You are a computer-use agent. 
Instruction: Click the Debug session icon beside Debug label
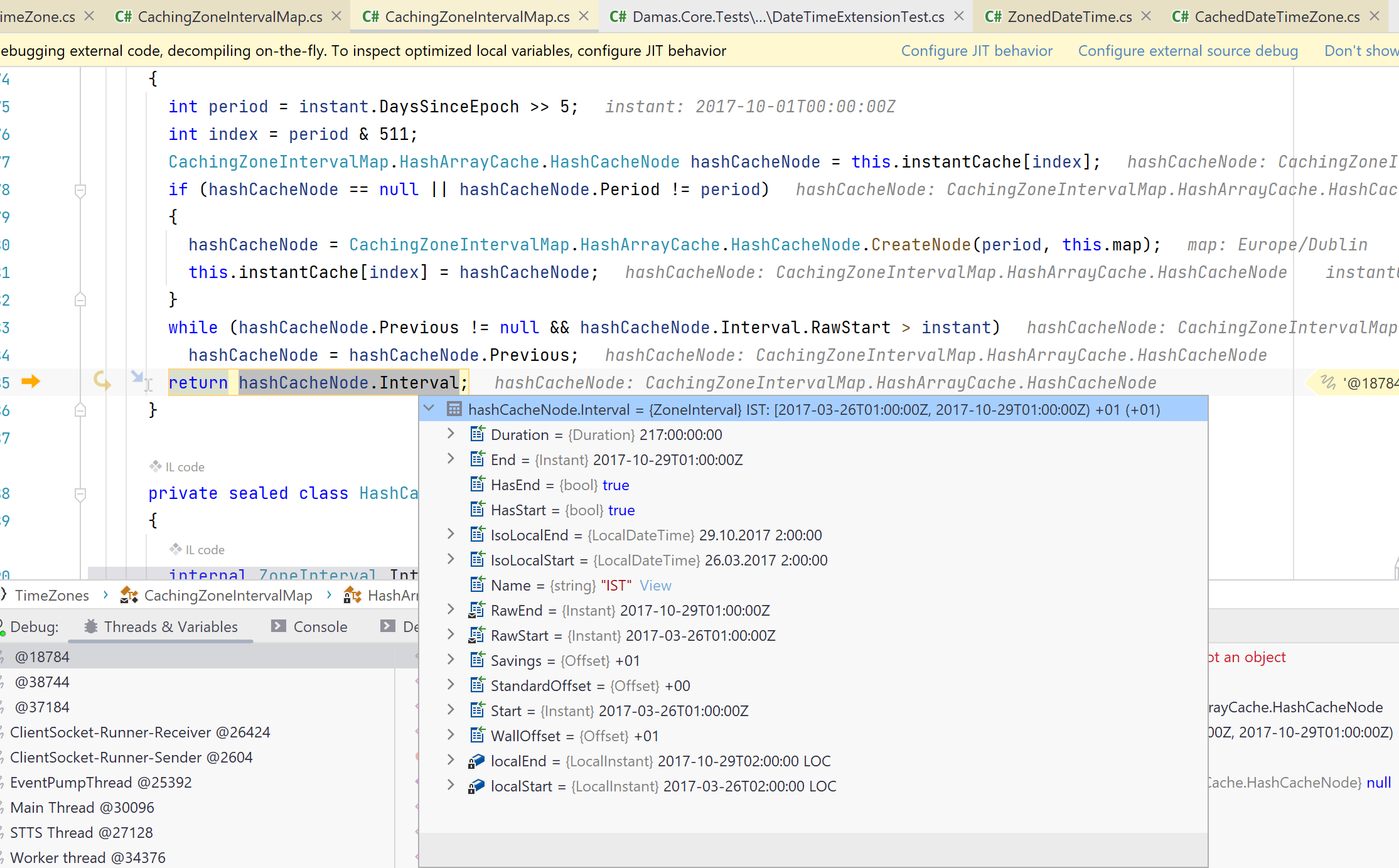click(4, 626)
